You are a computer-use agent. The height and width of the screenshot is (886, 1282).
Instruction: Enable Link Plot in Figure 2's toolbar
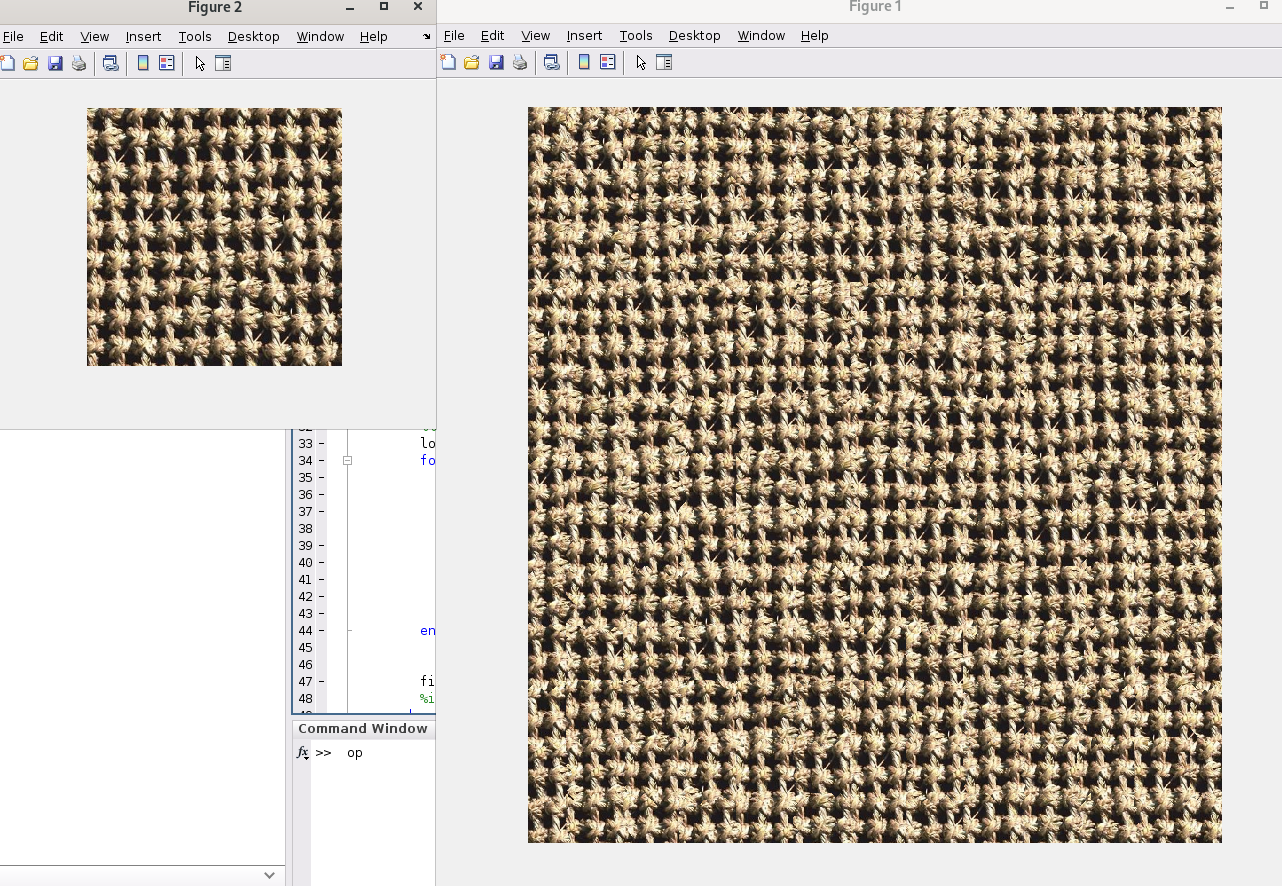pos(111,62)
